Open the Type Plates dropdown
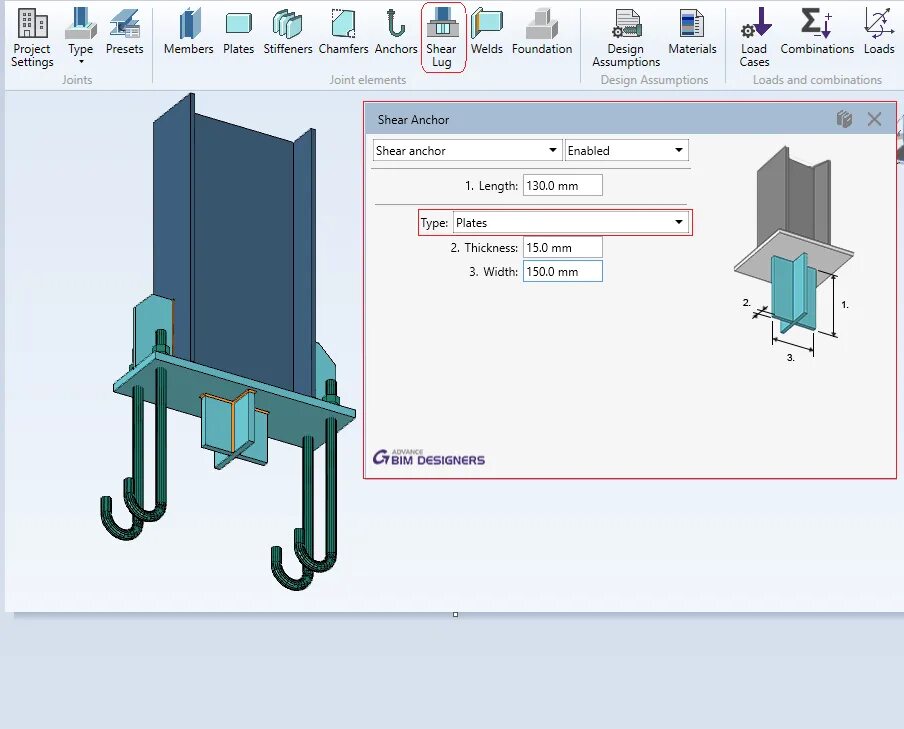 click(571, 223)
